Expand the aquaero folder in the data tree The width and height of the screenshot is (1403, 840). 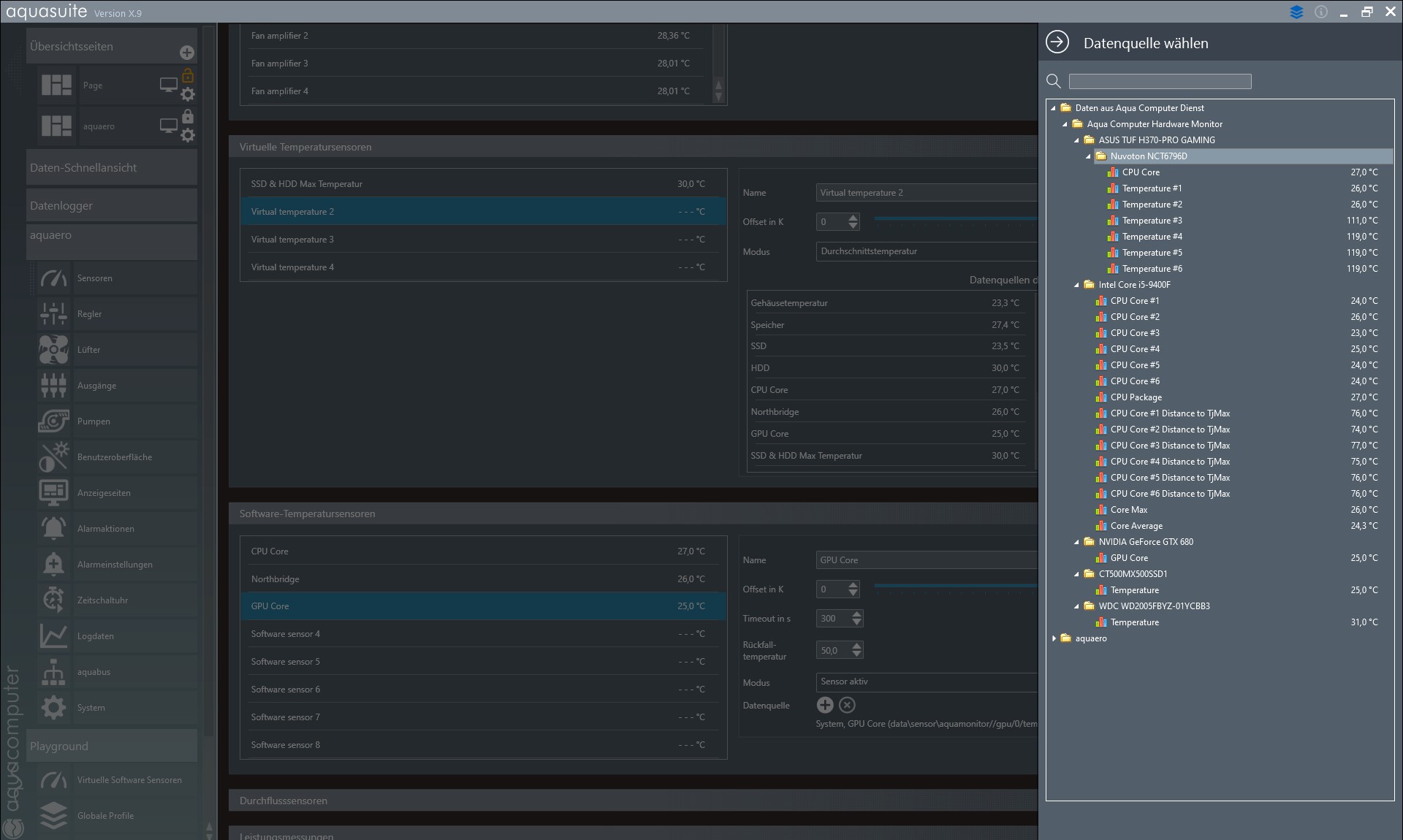click(x=1054, y=638)
